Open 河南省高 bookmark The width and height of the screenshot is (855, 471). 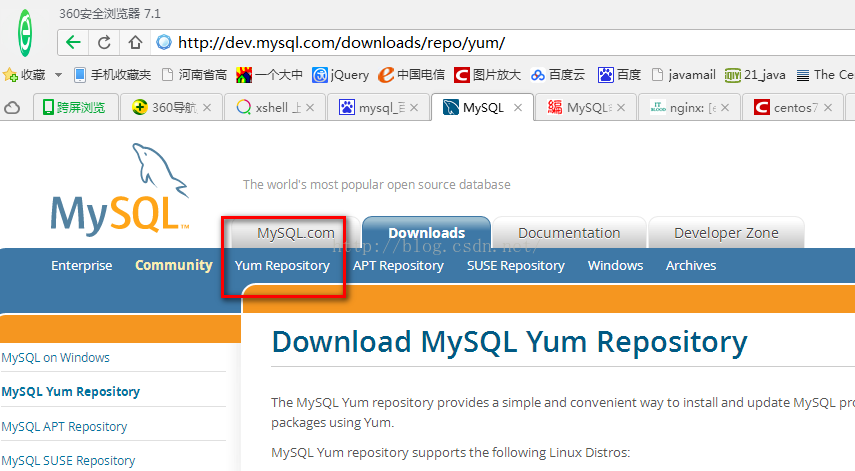coord(195,75)
